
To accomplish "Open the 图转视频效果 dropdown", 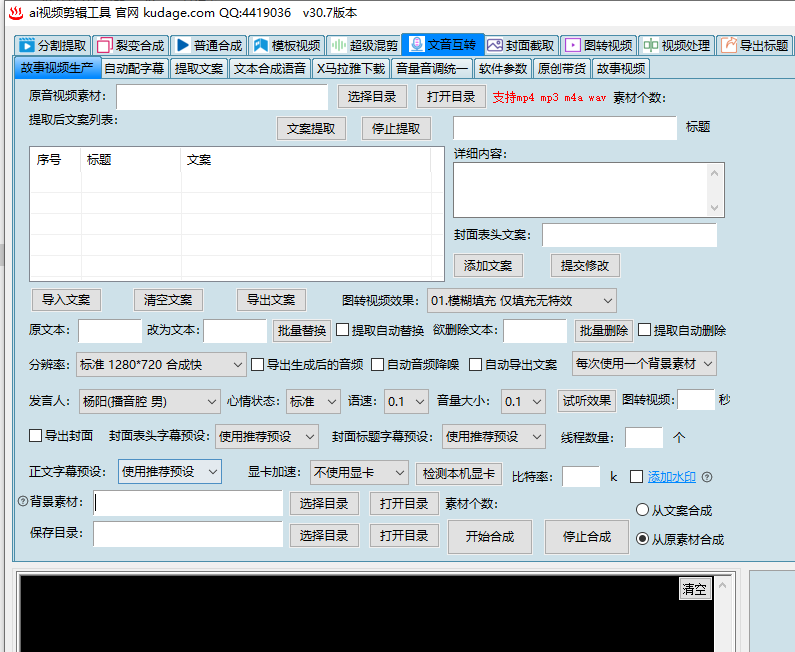I will tap(522, 301).
